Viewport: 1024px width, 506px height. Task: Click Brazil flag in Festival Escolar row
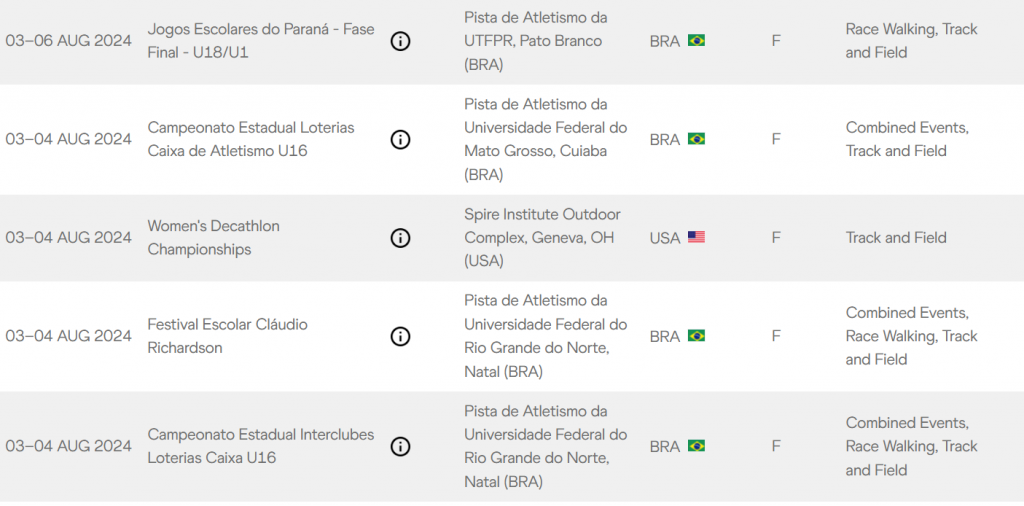pos(696,336)
